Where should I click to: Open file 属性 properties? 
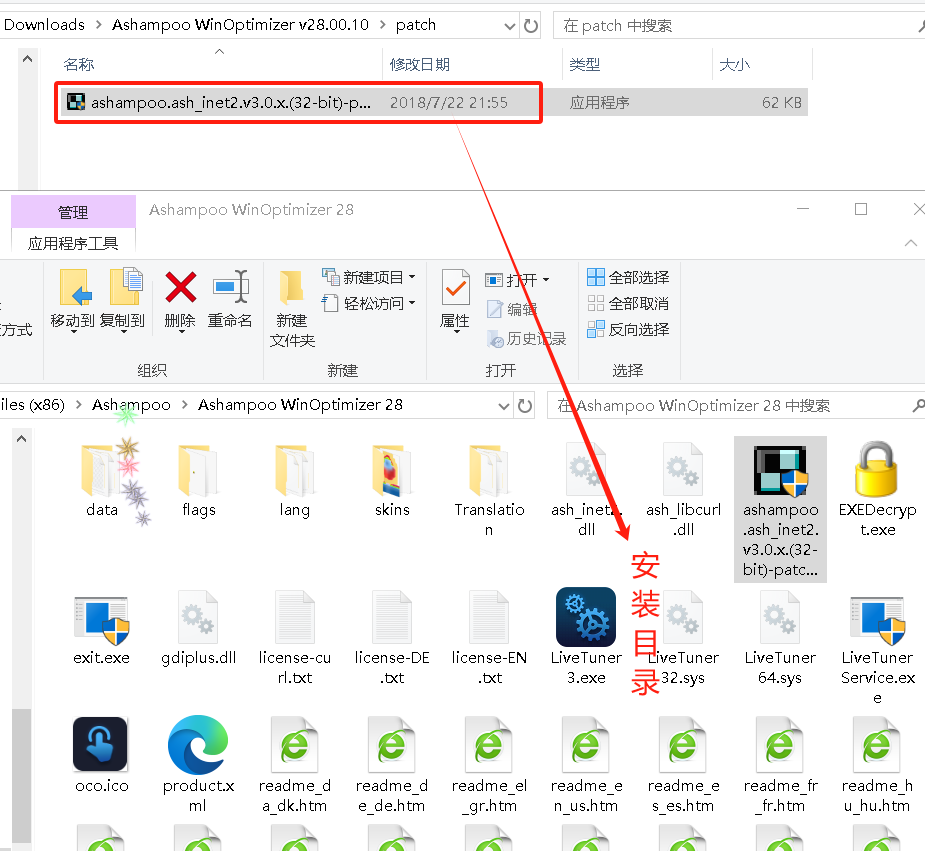point(455,301)
